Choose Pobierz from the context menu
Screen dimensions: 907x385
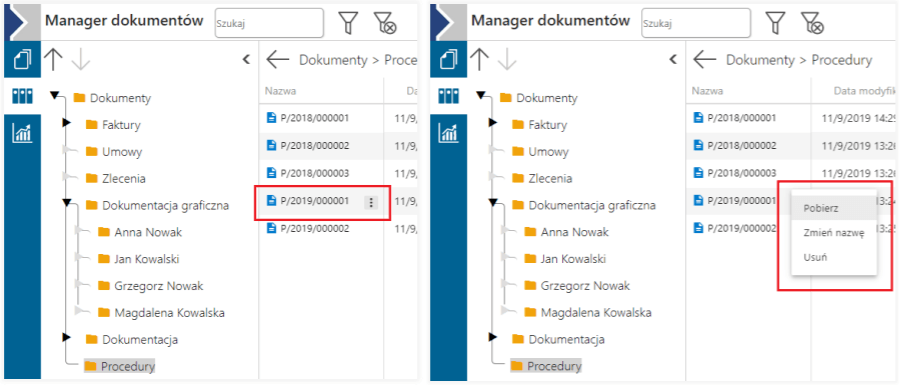(834, 209)
